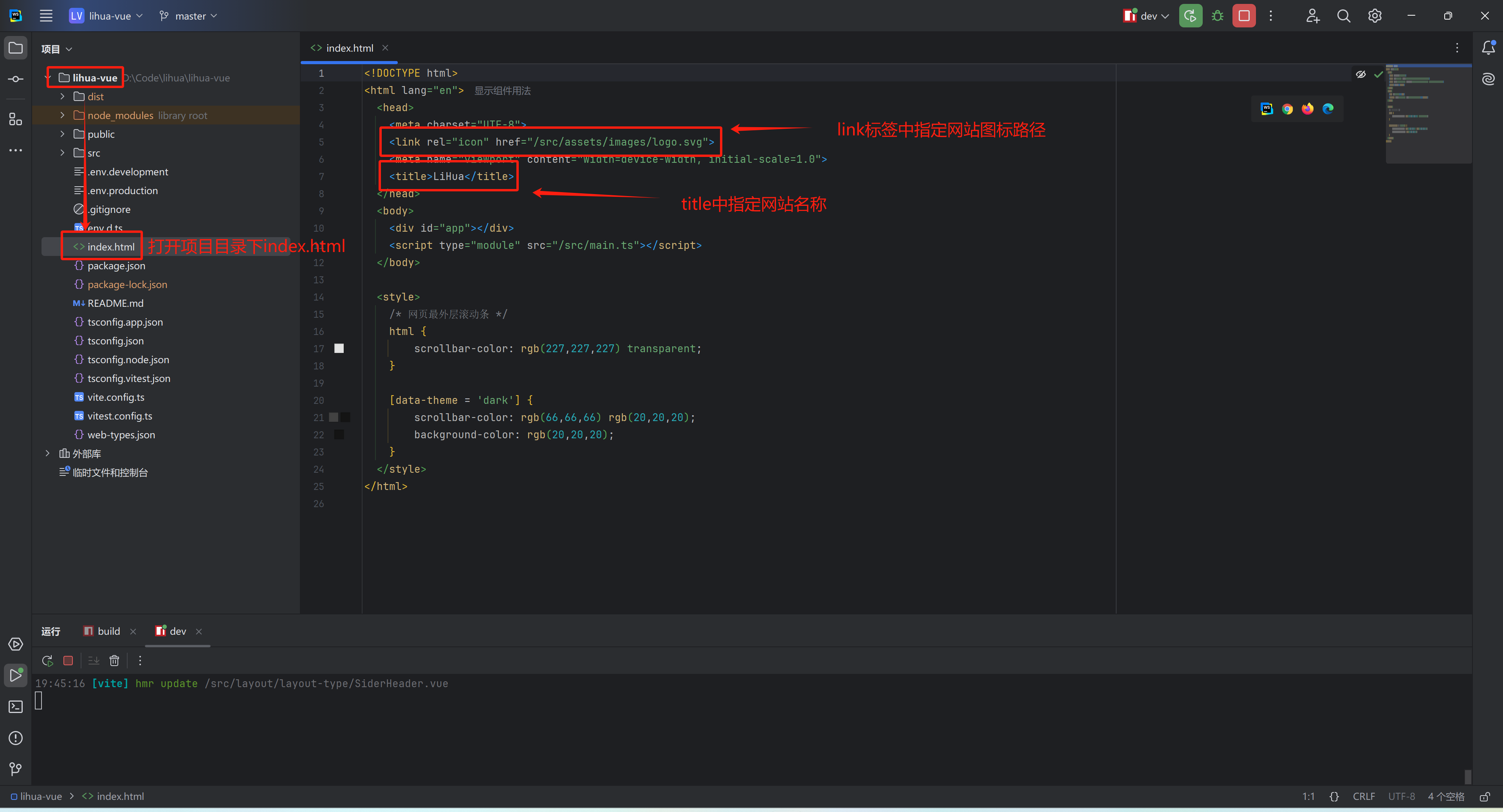This screenshot has height=812, width=1503.
Task: Open in Firefox browser icon
Action: click(x=1308, y=108)
